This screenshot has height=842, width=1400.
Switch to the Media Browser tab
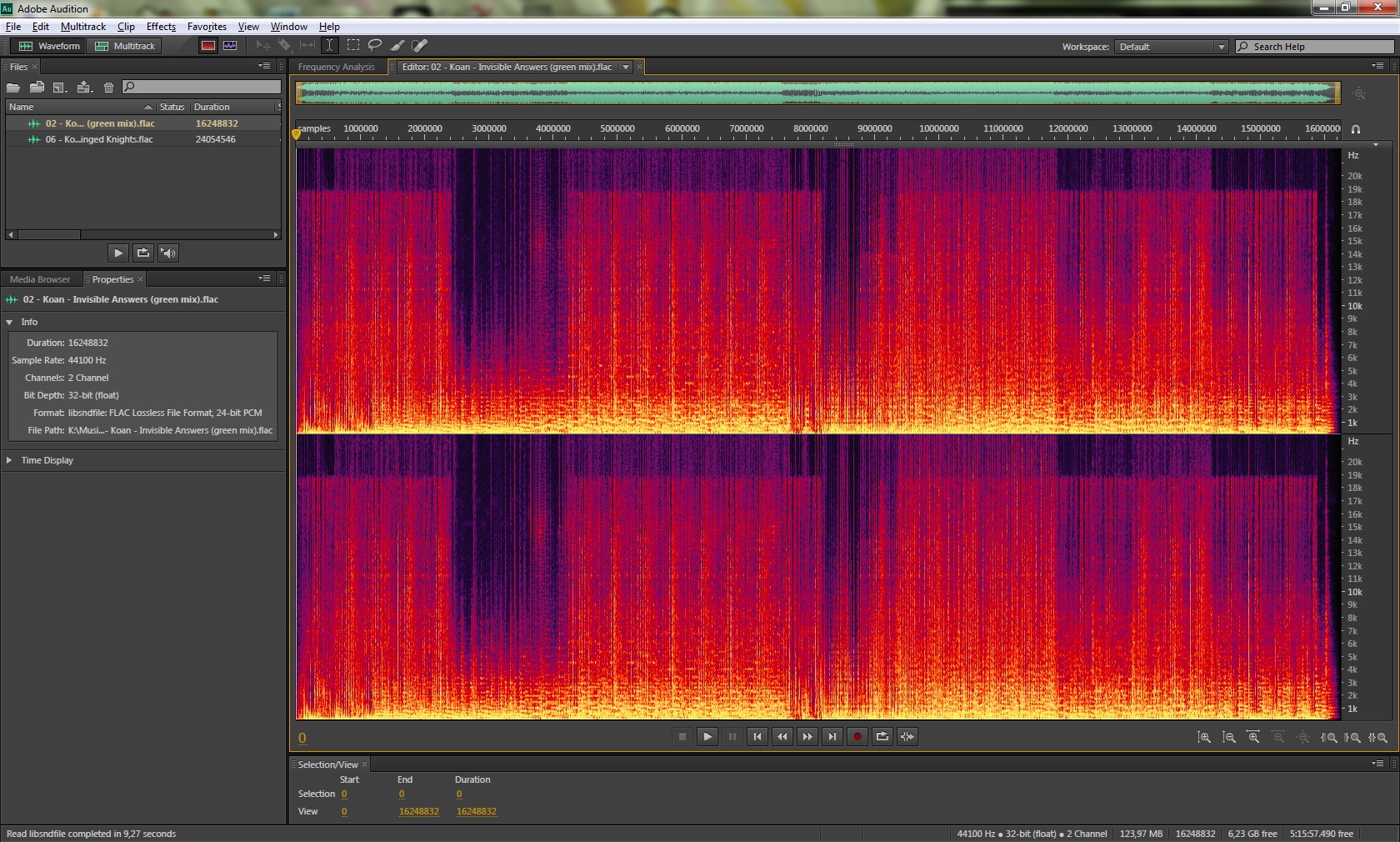click(40, 279)
